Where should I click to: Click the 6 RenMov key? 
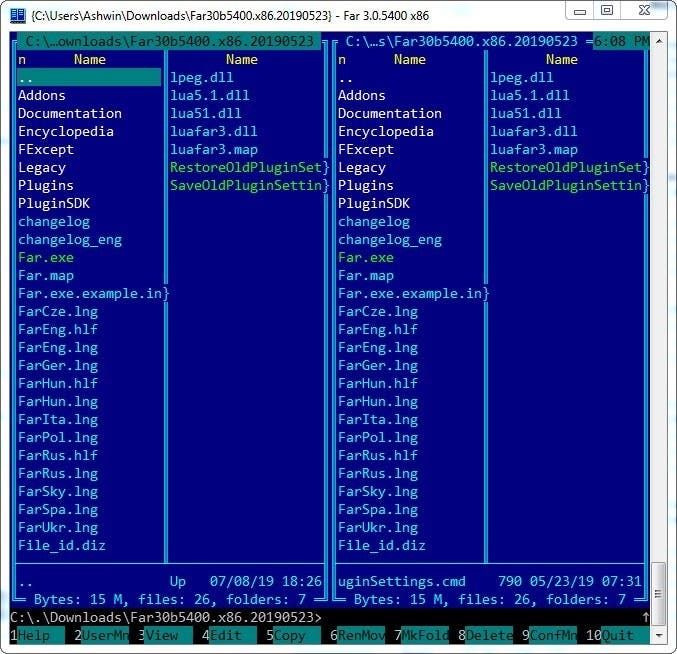[x=357, y=635]
